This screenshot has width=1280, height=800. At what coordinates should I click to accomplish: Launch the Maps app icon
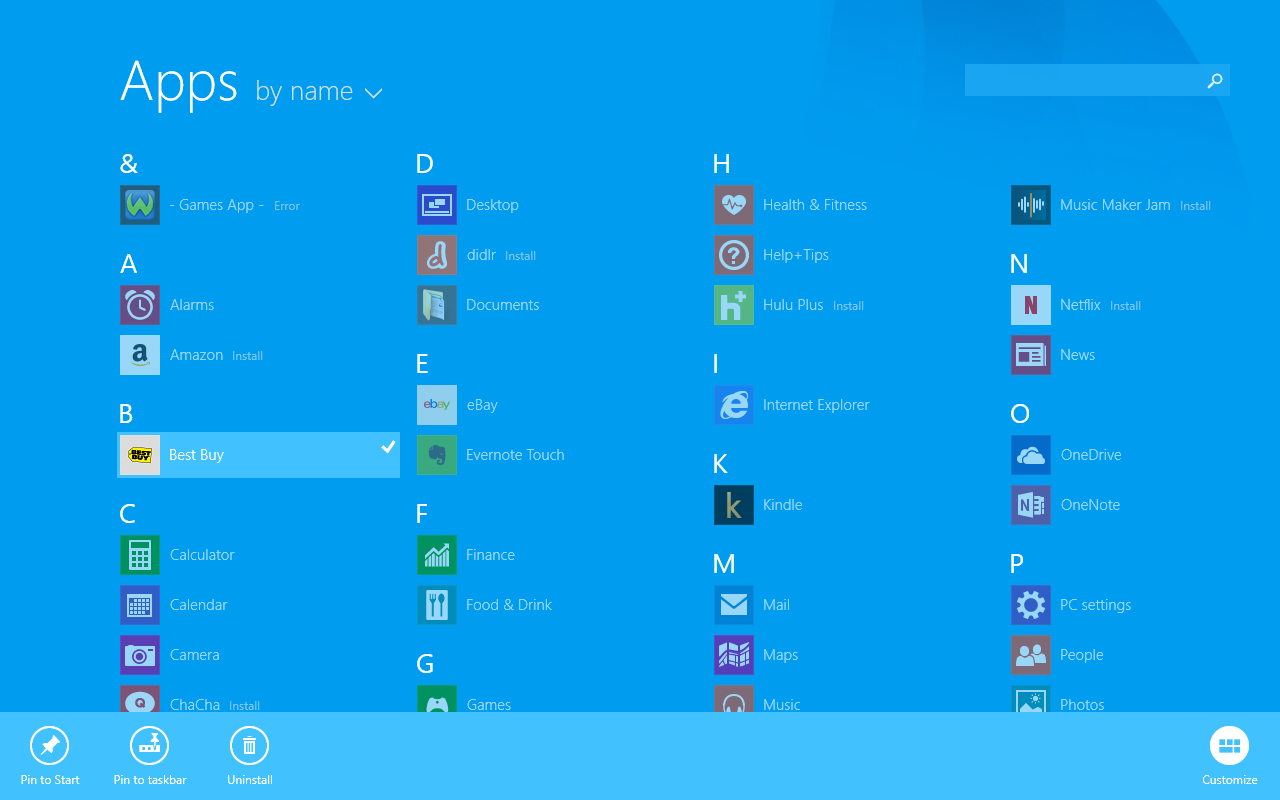tap(734, 655)
